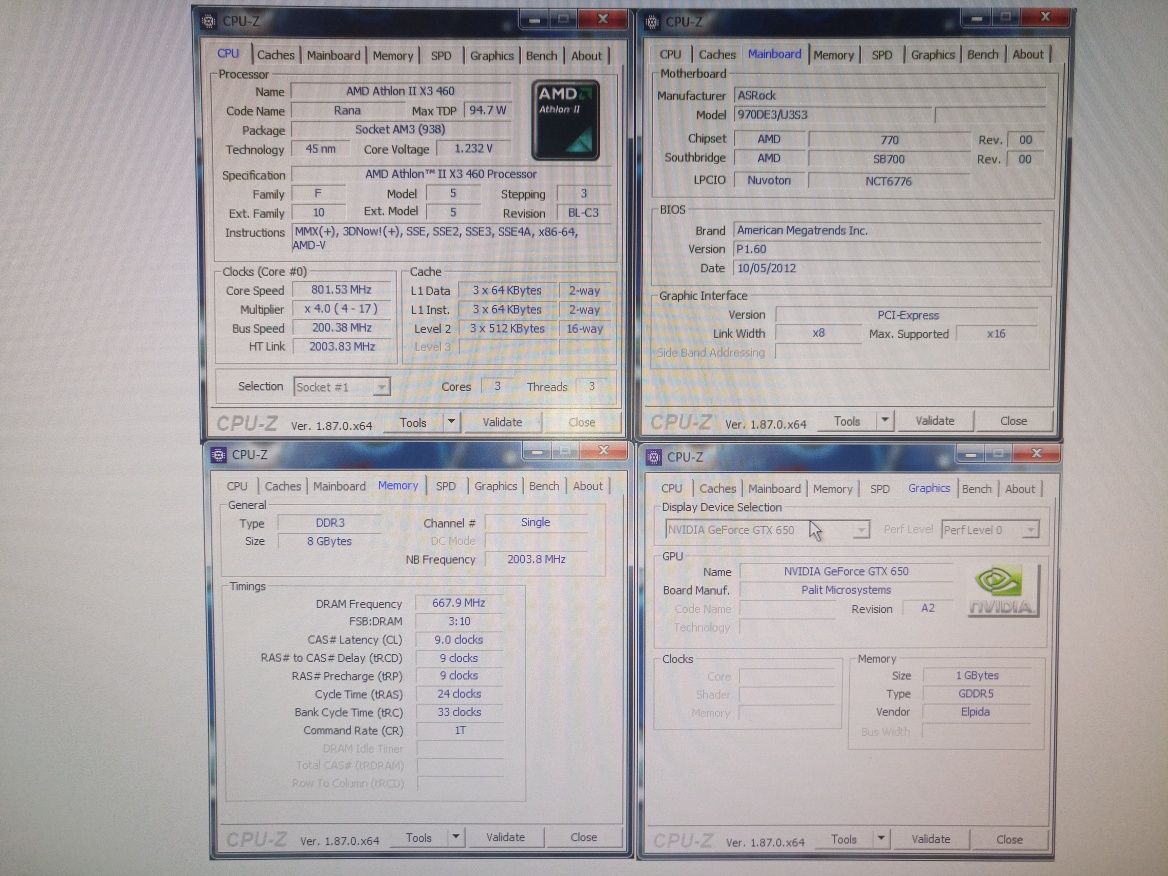The width and height of the screenshot is (1168, 876).
Task: Open Tools dropdown arrow in Memory window
Action: [x=456, y=837]
